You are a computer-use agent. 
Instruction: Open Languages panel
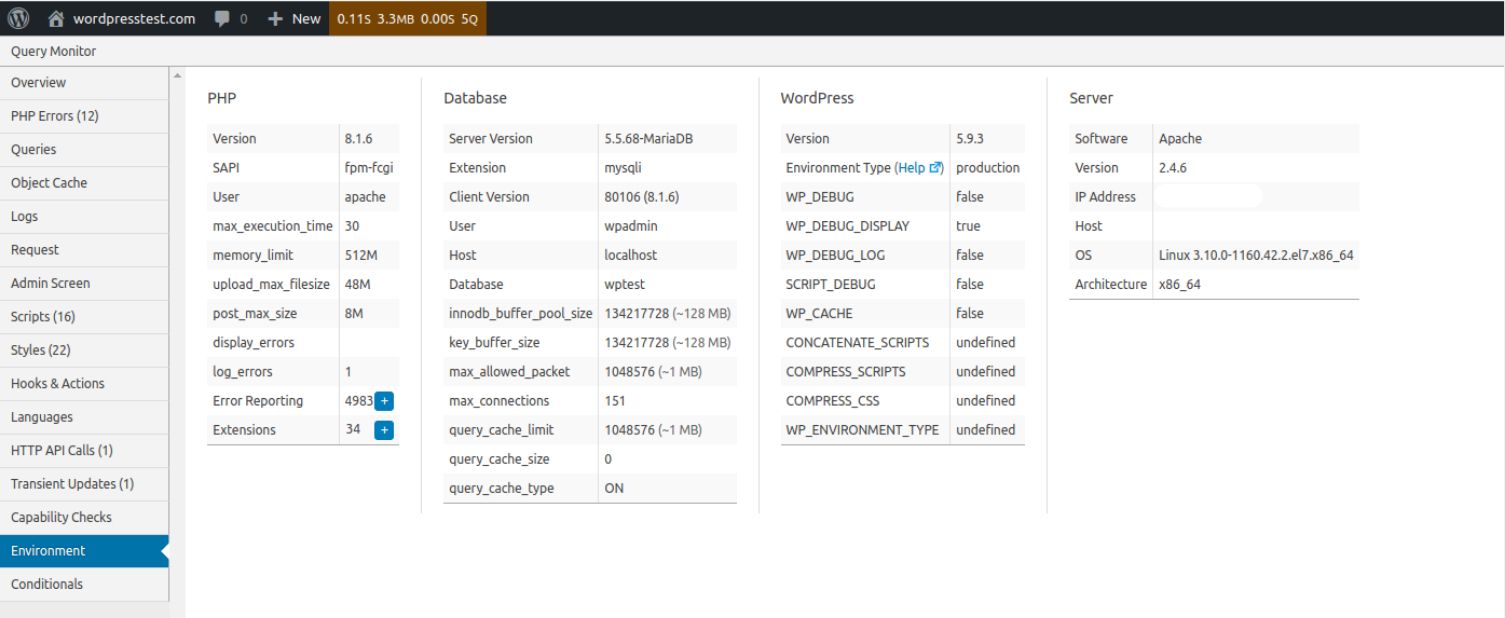[84, 417]
